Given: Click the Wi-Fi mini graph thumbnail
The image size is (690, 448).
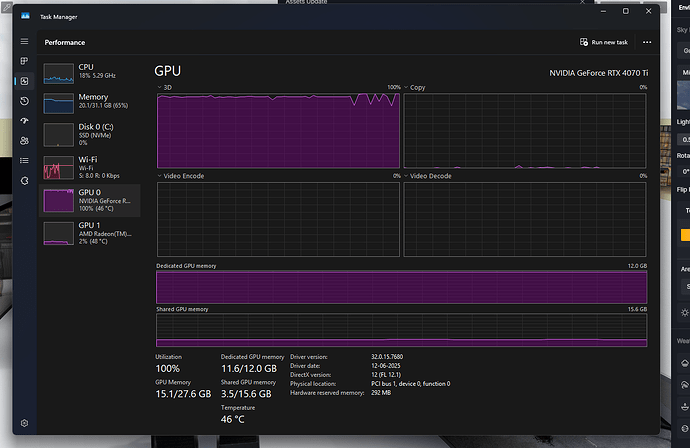Looking at the screenshot, I should point(59,168).
